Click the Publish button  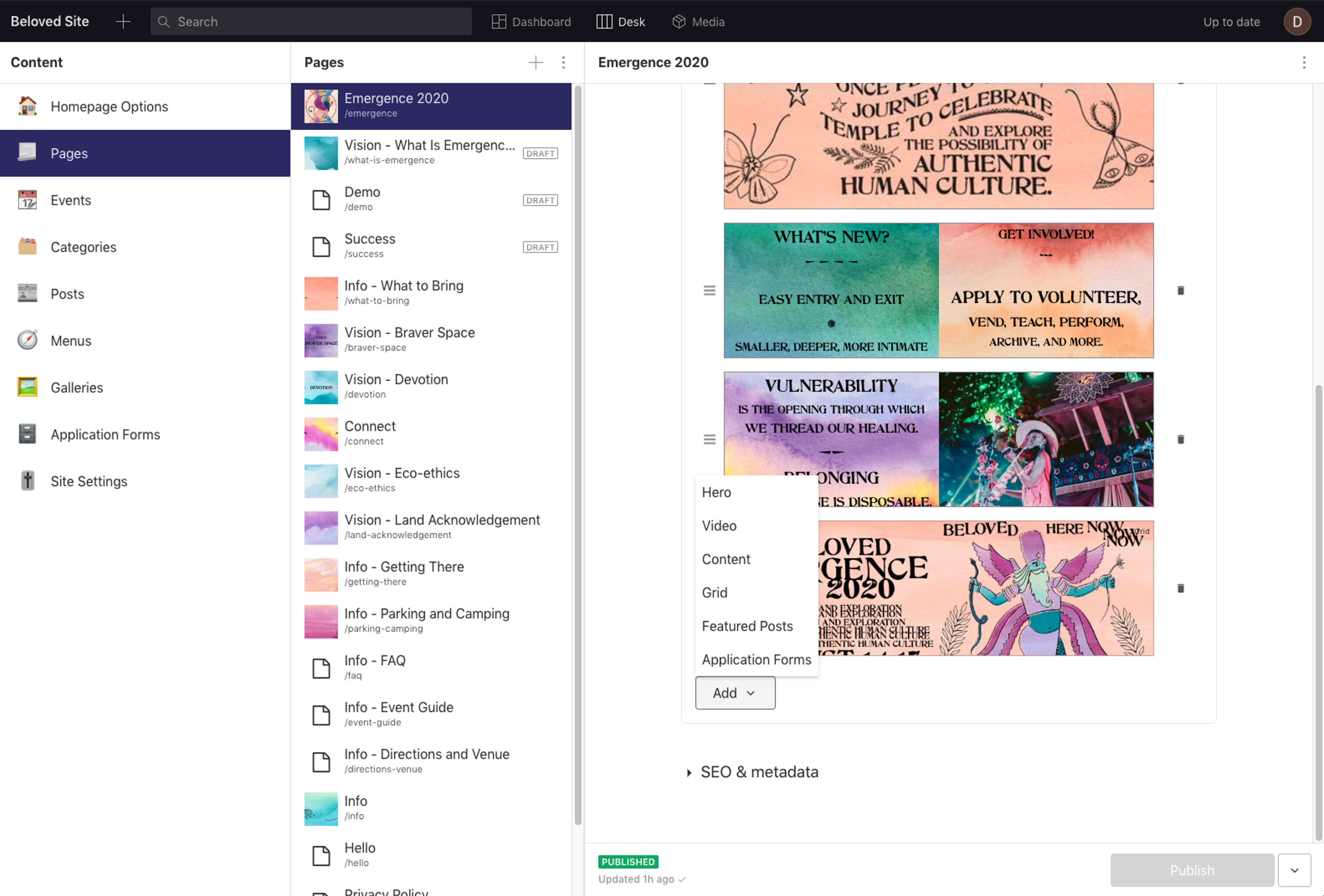pos(1192,870)
